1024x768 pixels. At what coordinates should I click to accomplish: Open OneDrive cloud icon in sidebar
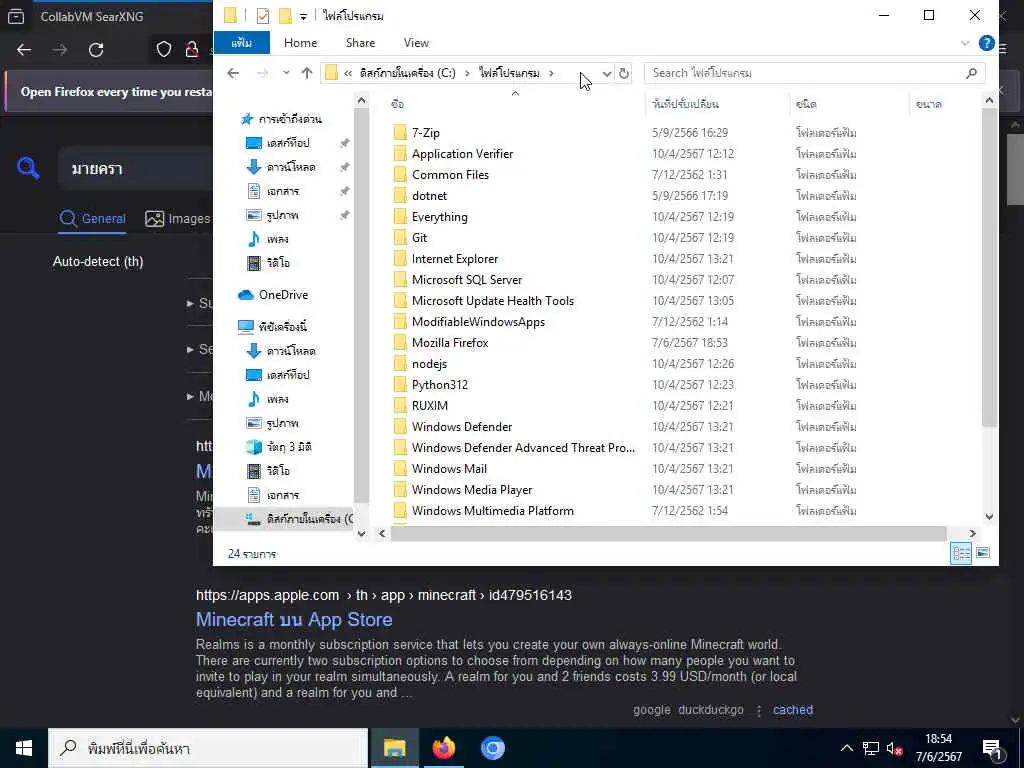246,295
